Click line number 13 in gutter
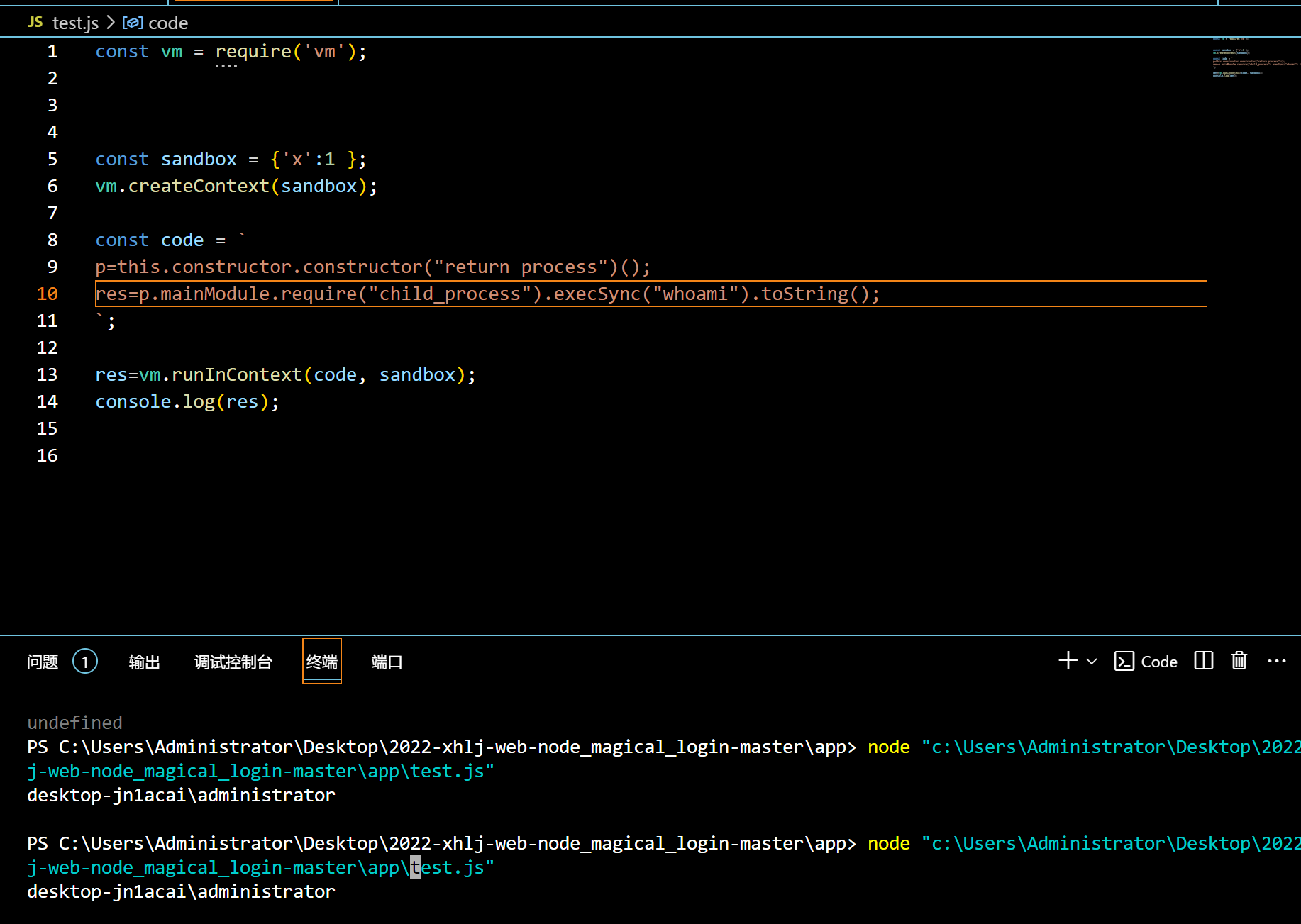The width and height of the screenshot is (1301, 924). [48, 374]
